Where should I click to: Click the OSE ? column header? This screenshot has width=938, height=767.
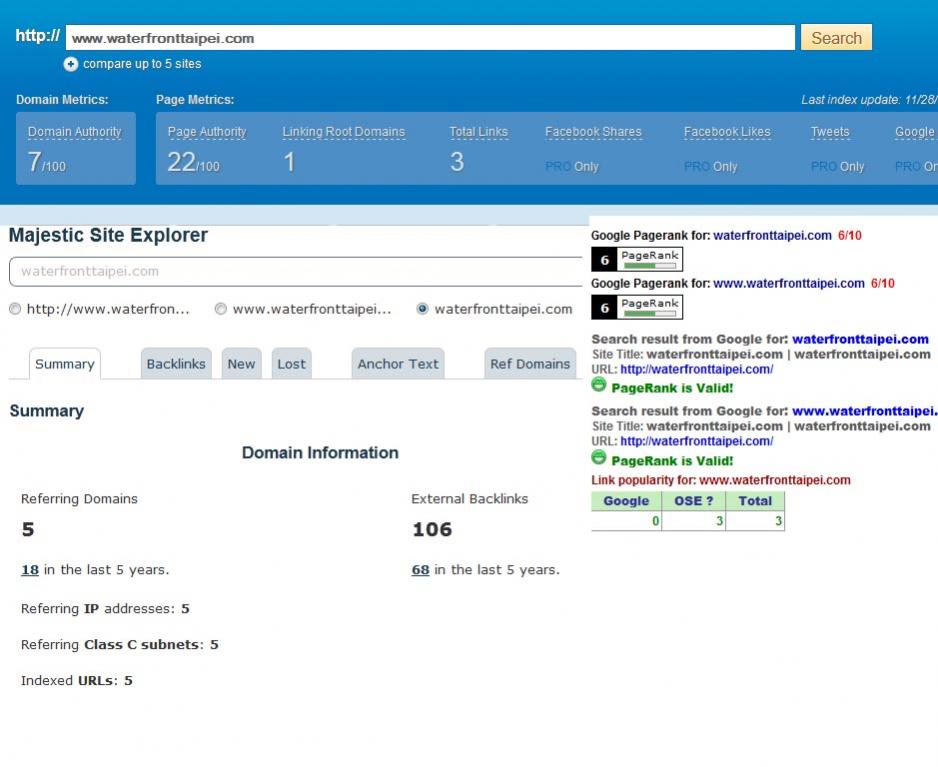[x=693, y=501]
